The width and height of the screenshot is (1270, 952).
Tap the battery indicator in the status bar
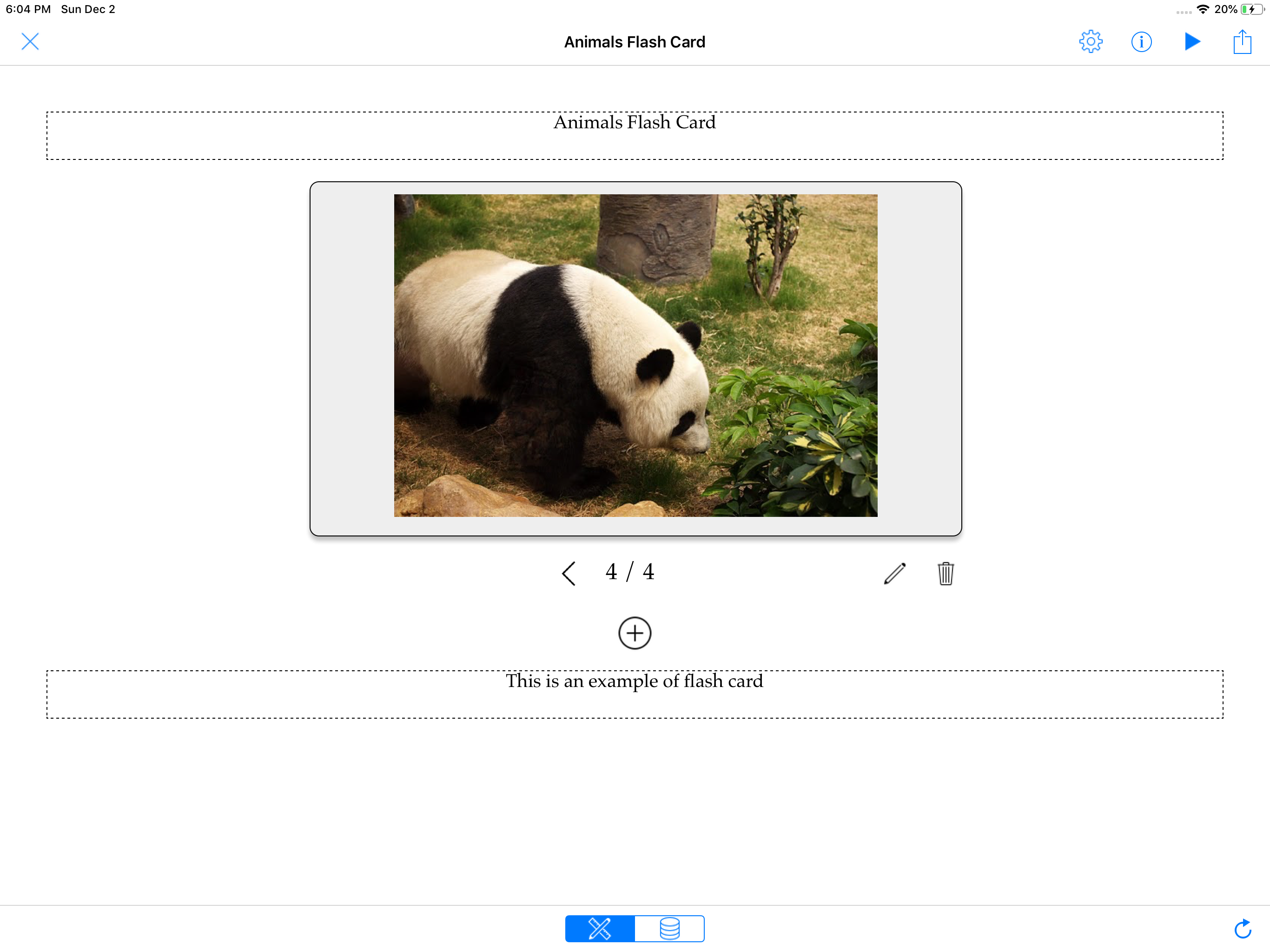(1252, 9)
